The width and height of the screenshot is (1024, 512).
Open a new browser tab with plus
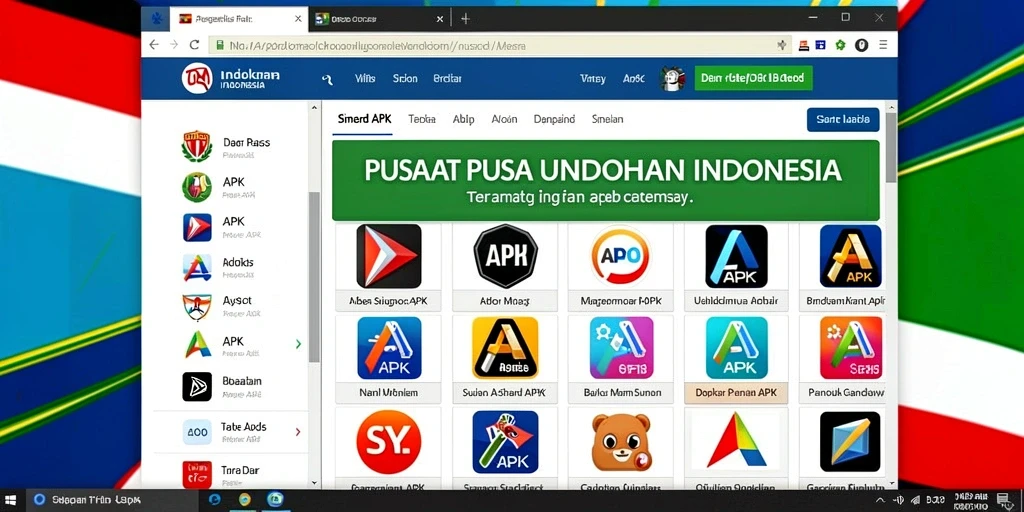point(465,19)
